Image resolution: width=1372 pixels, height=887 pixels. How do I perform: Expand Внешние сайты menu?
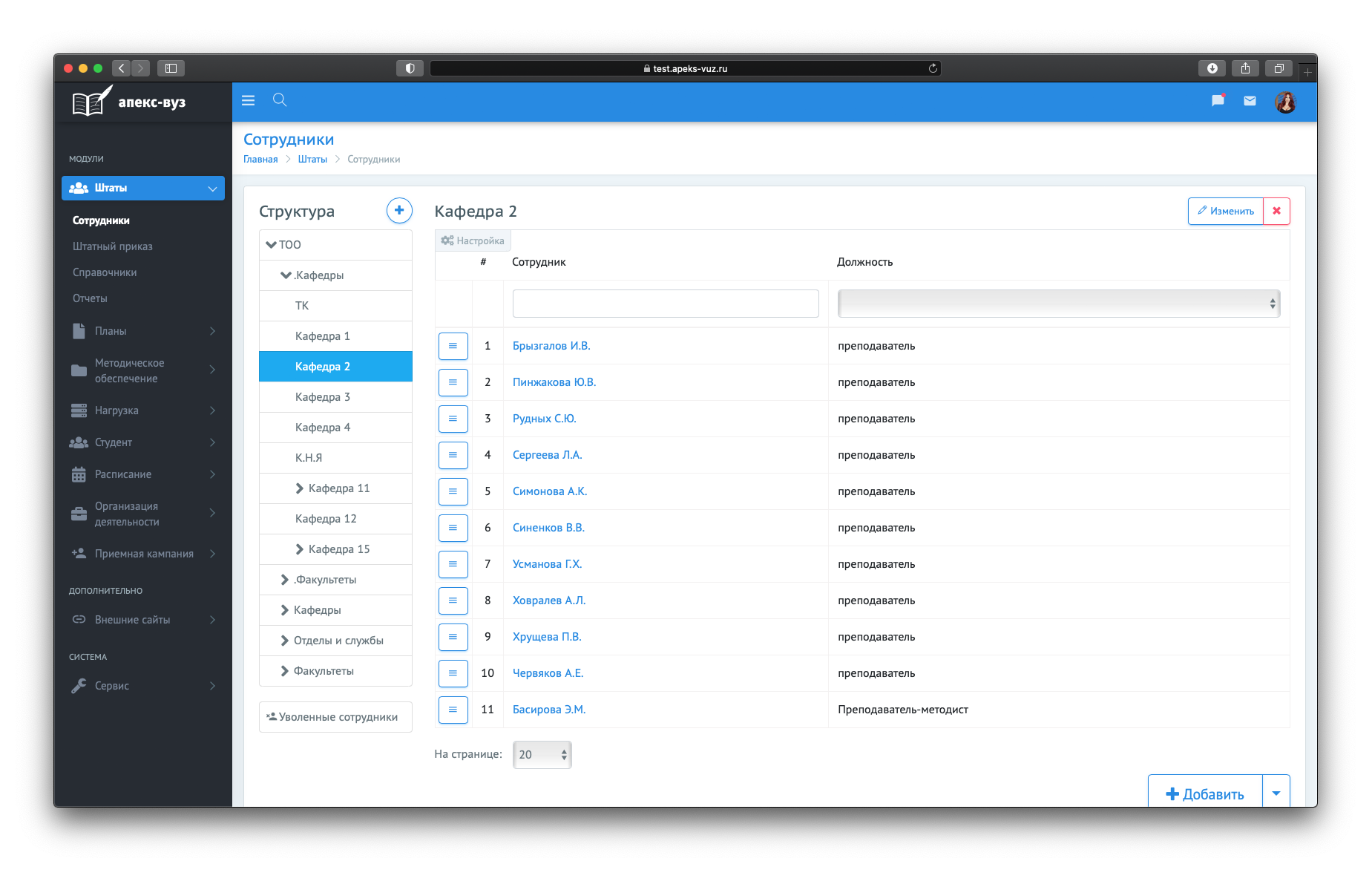(x=143, y=620)
